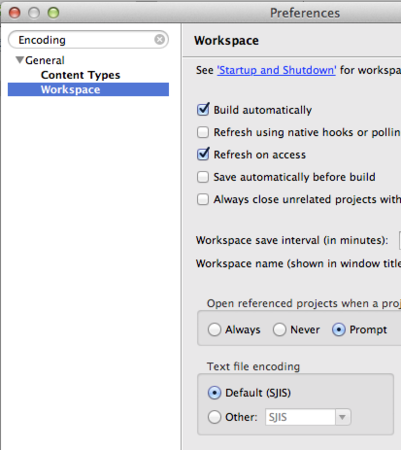Click the Encoding filter search field
Screen dimensions: 401x450
point(88,40)
